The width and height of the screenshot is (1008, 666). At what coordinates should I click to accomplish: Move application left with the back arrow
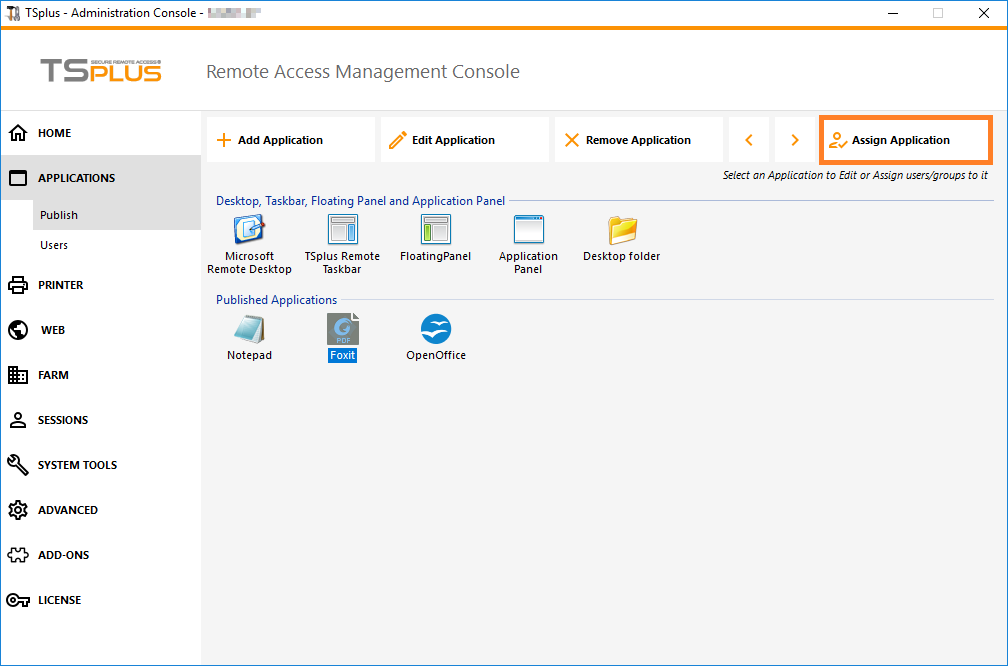(749, 140)
